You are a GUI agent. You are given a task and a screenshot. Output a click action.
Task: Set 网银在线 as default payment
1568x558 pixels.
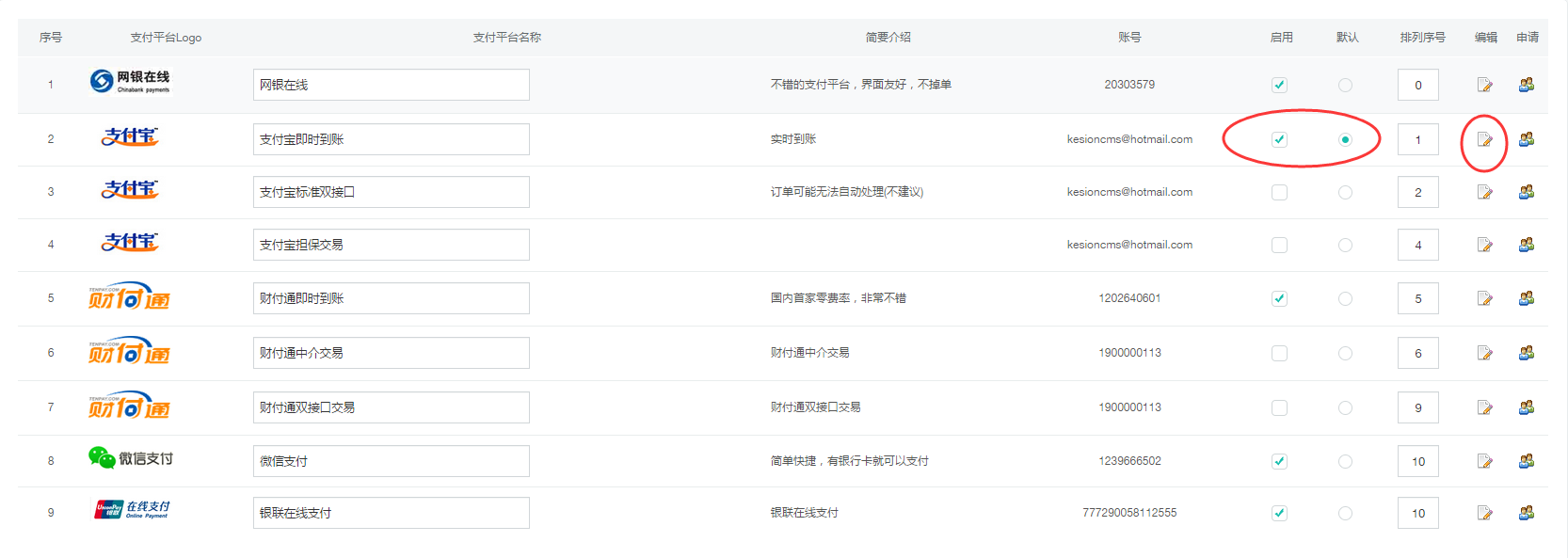pyautogui.click(x=1345, y=85)
